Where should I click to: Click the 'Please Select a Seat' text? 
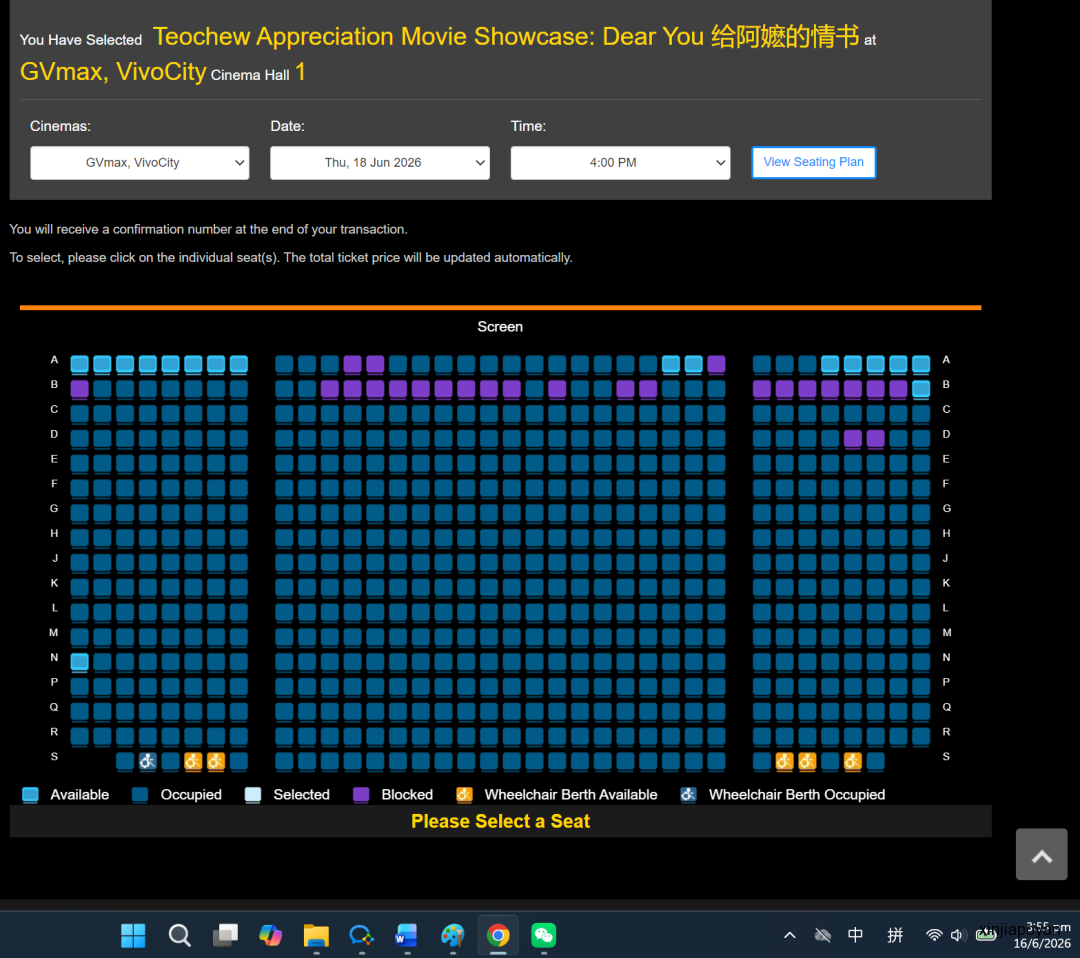coord(501,821)
